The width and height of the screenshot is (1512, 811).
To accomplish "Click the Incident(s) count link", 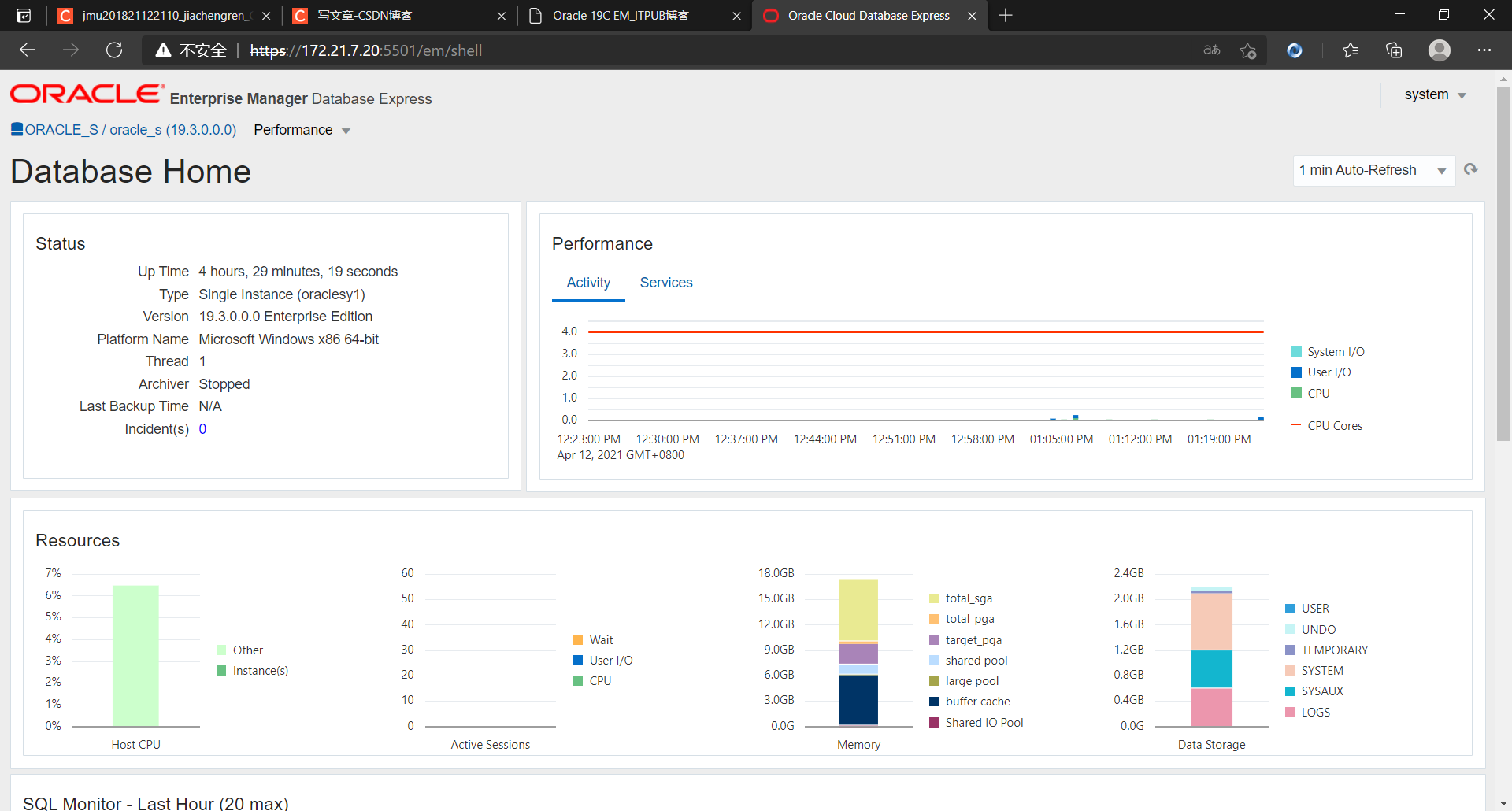I will 202,428.
